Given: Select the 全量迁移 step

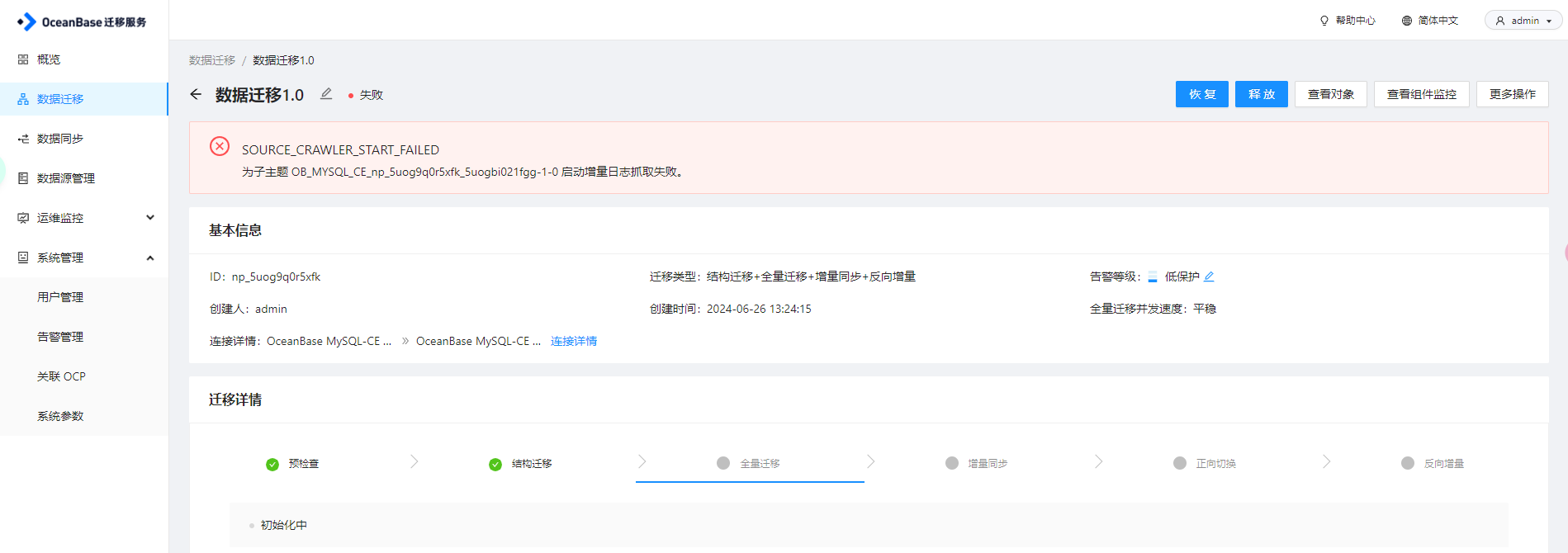Looking at the screenshot, I should (760, 464).
